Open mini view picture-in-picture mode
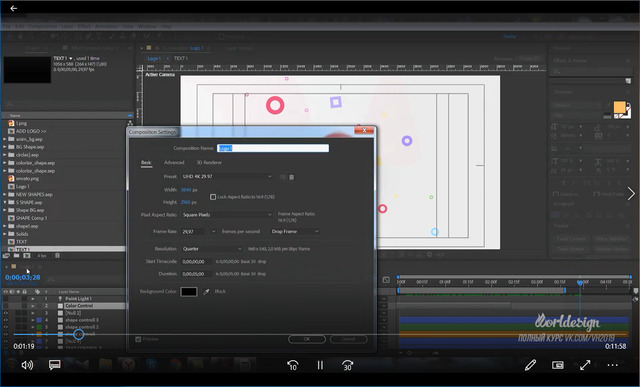Viewport: 640px width, 387px height. tap(558, 365)
